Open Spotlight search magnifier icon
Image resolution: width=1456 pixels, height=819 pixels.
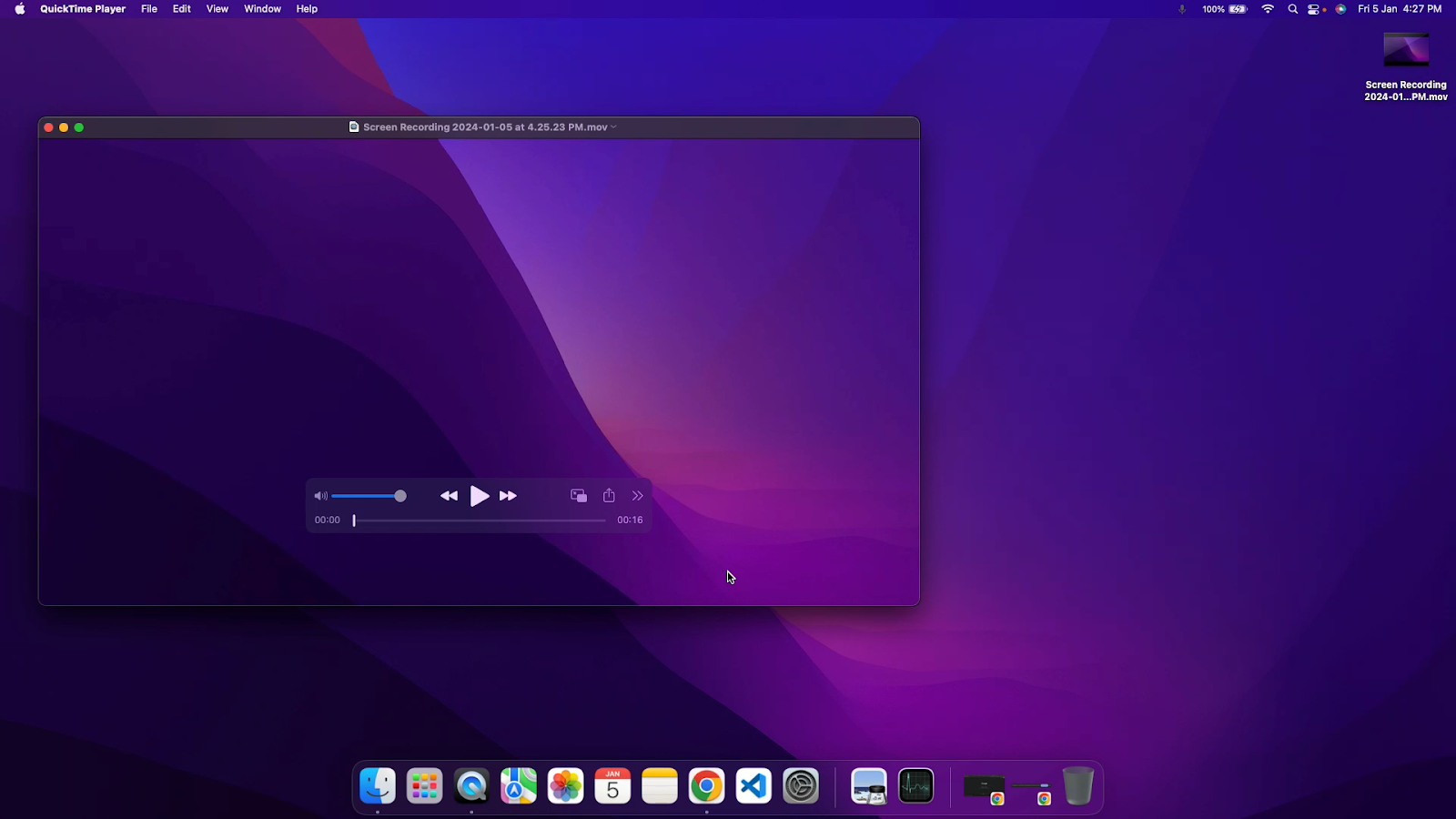coord(1293,9)
